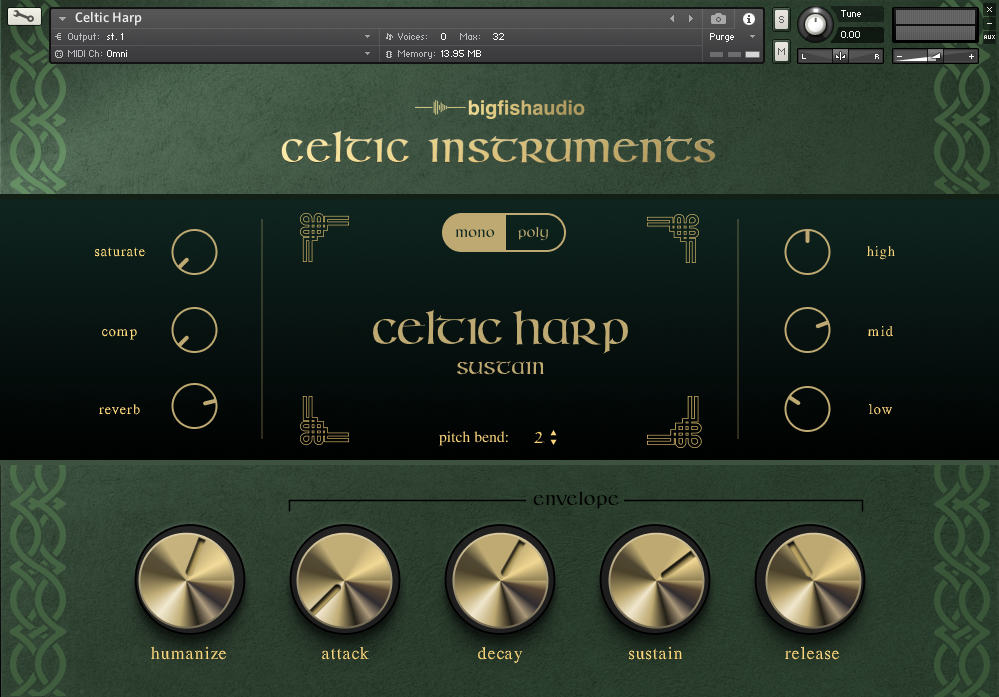Mute the Celtic Harp with the M button
The height and width of the screenshot is (697, 999).
click(x=780, y=51)
